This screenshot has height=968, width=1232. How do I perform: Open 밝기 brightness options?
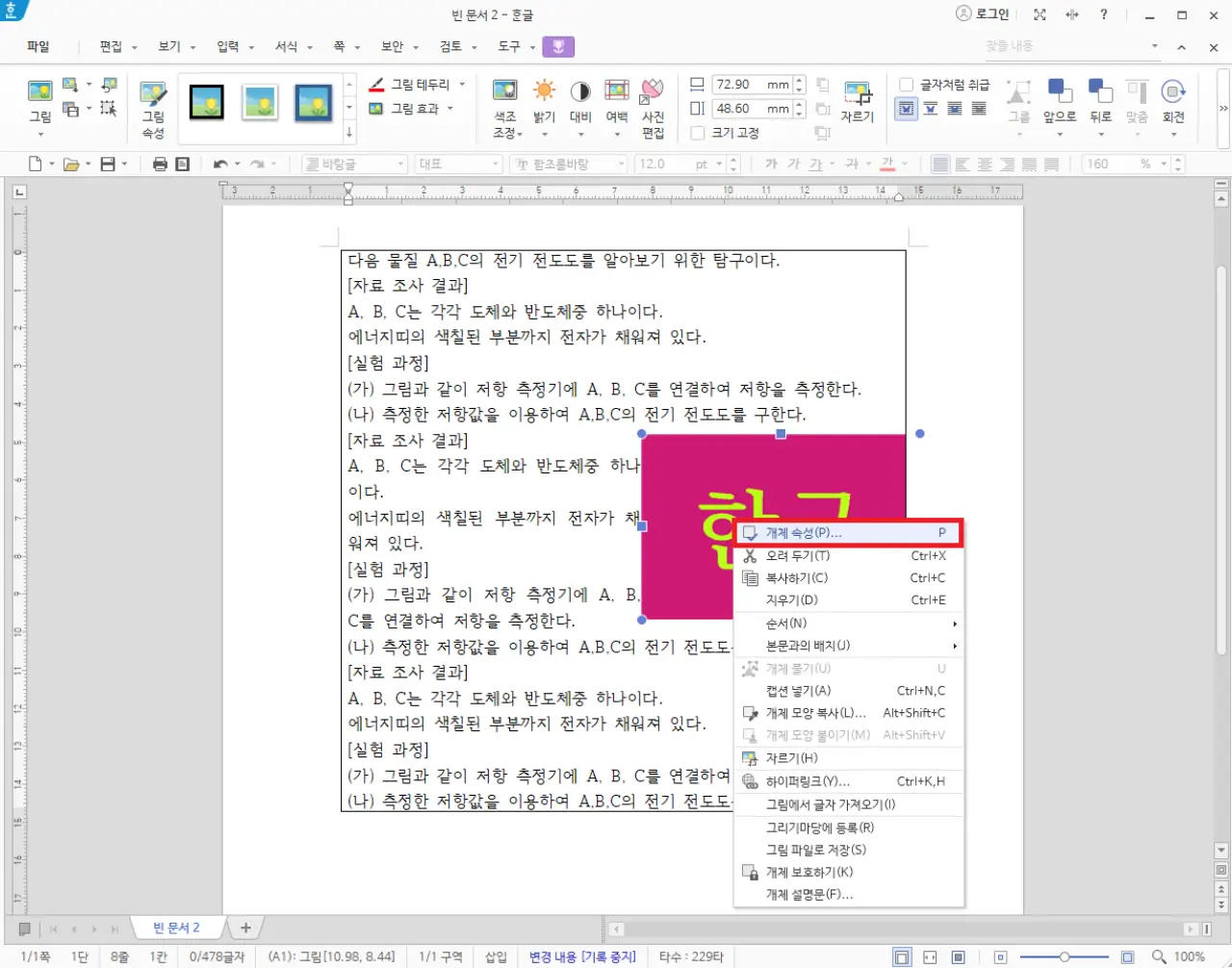pyautogui.click(x=545, y=108)
